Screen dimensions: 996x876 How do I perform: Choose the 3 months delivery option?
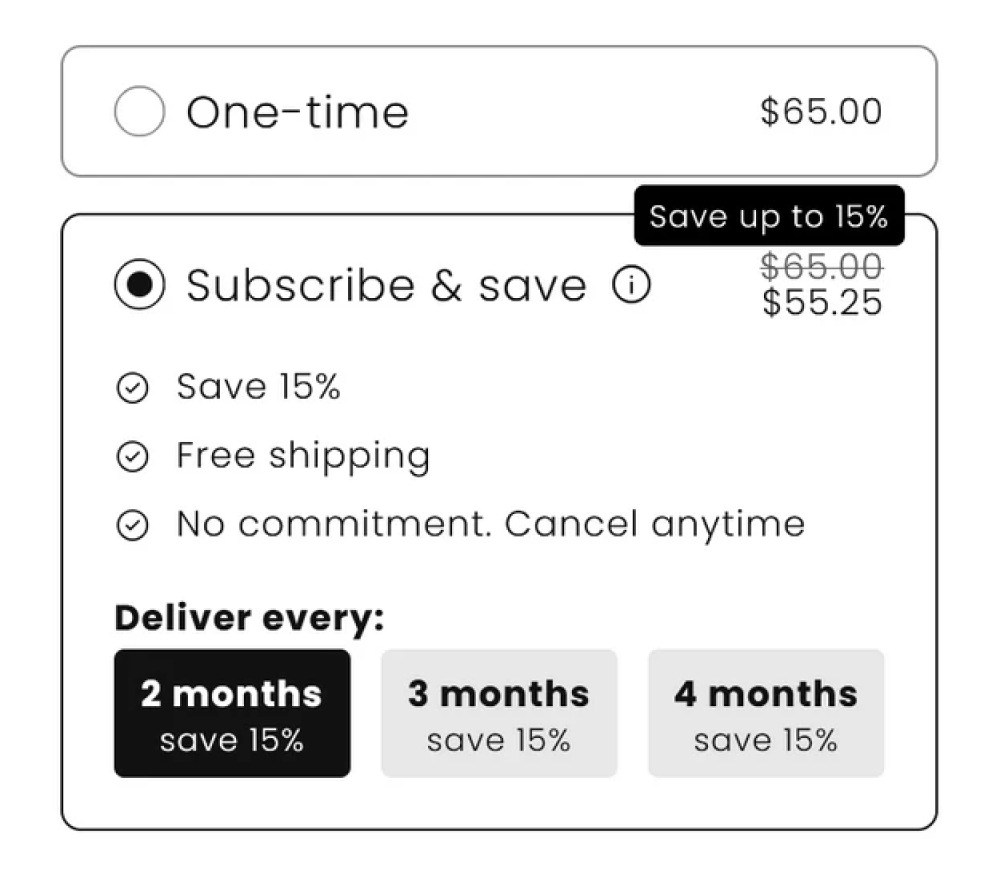click(499, 713)
